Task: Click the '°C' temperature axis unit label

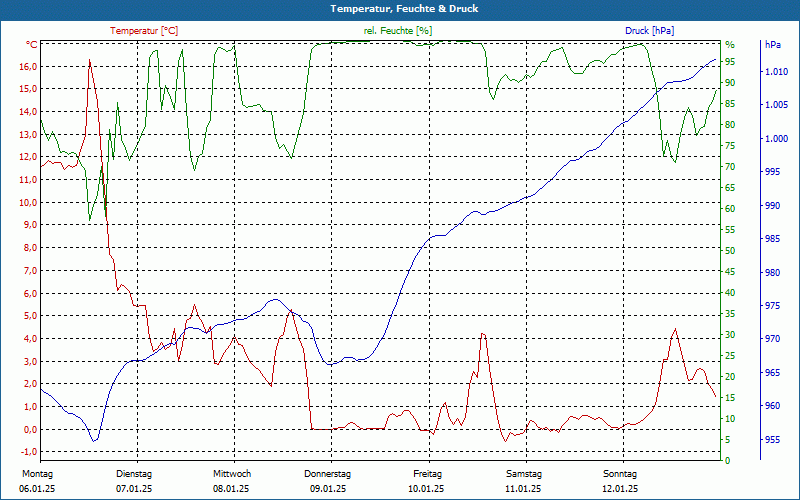Action: coord(32,45)
